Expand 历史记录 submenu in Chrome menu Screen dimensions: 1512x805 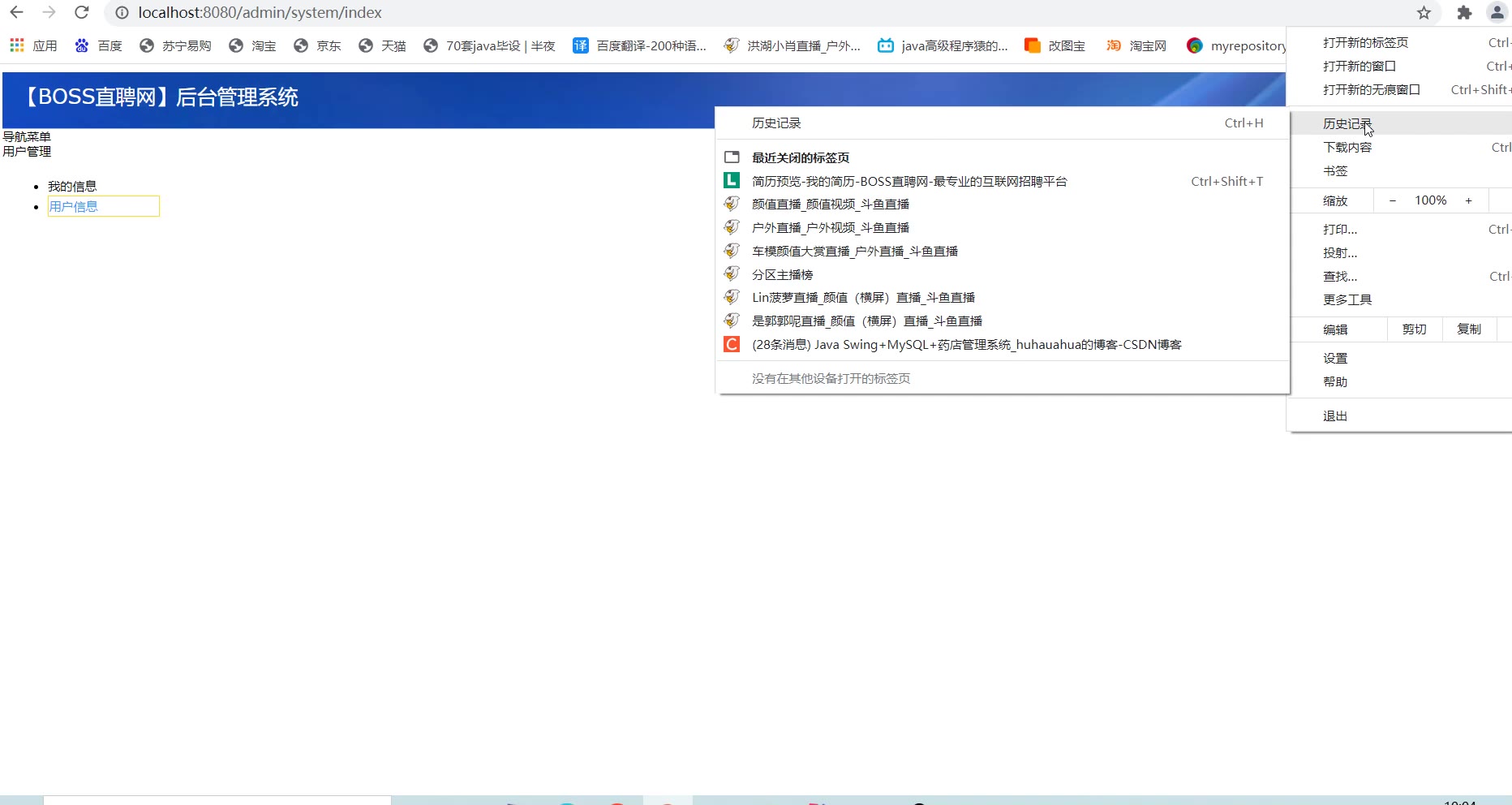(x=1399, y=123)
